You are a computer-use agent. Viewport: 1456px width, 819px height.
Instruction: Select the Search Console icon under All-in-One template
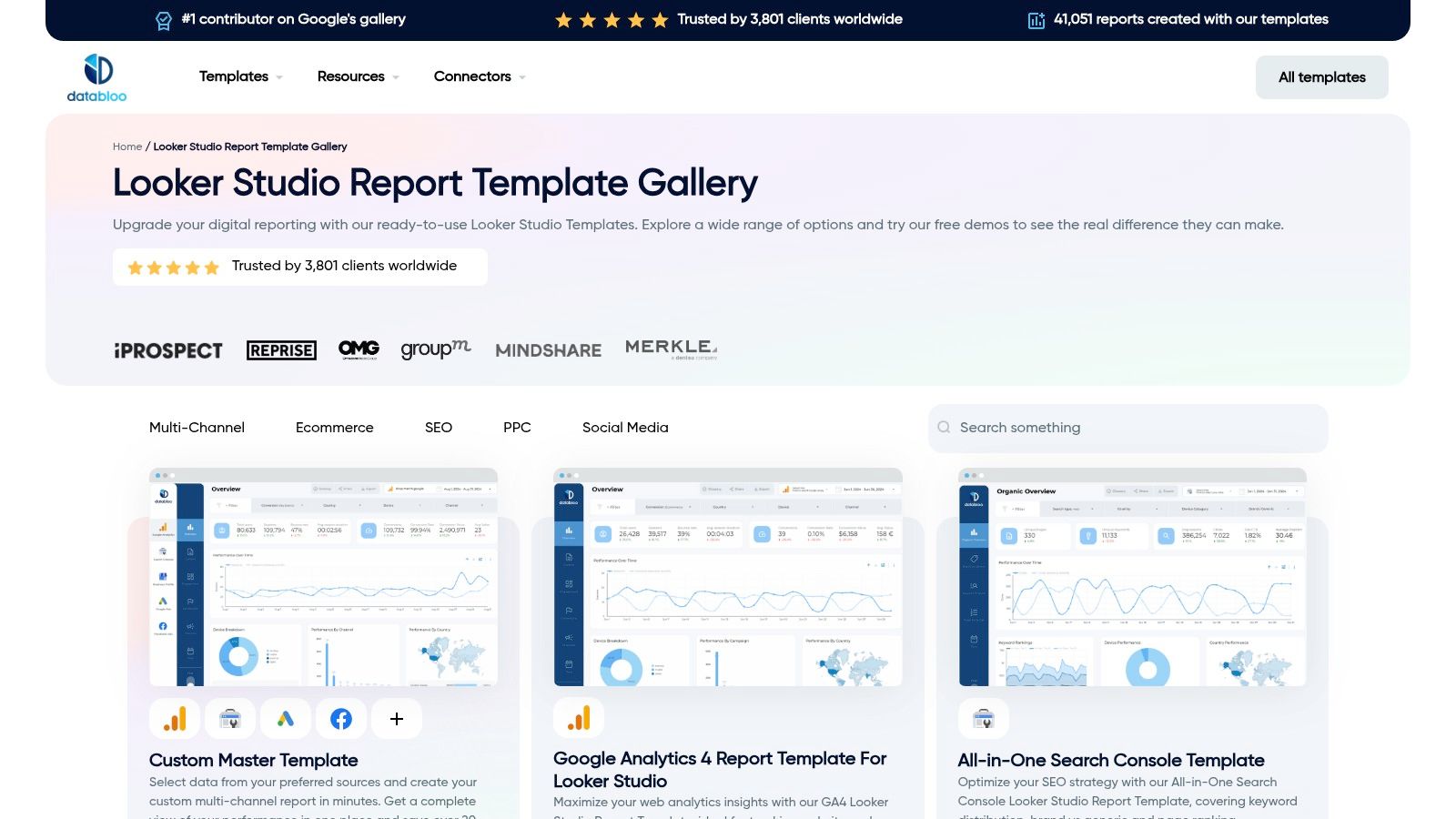[984, 718]
